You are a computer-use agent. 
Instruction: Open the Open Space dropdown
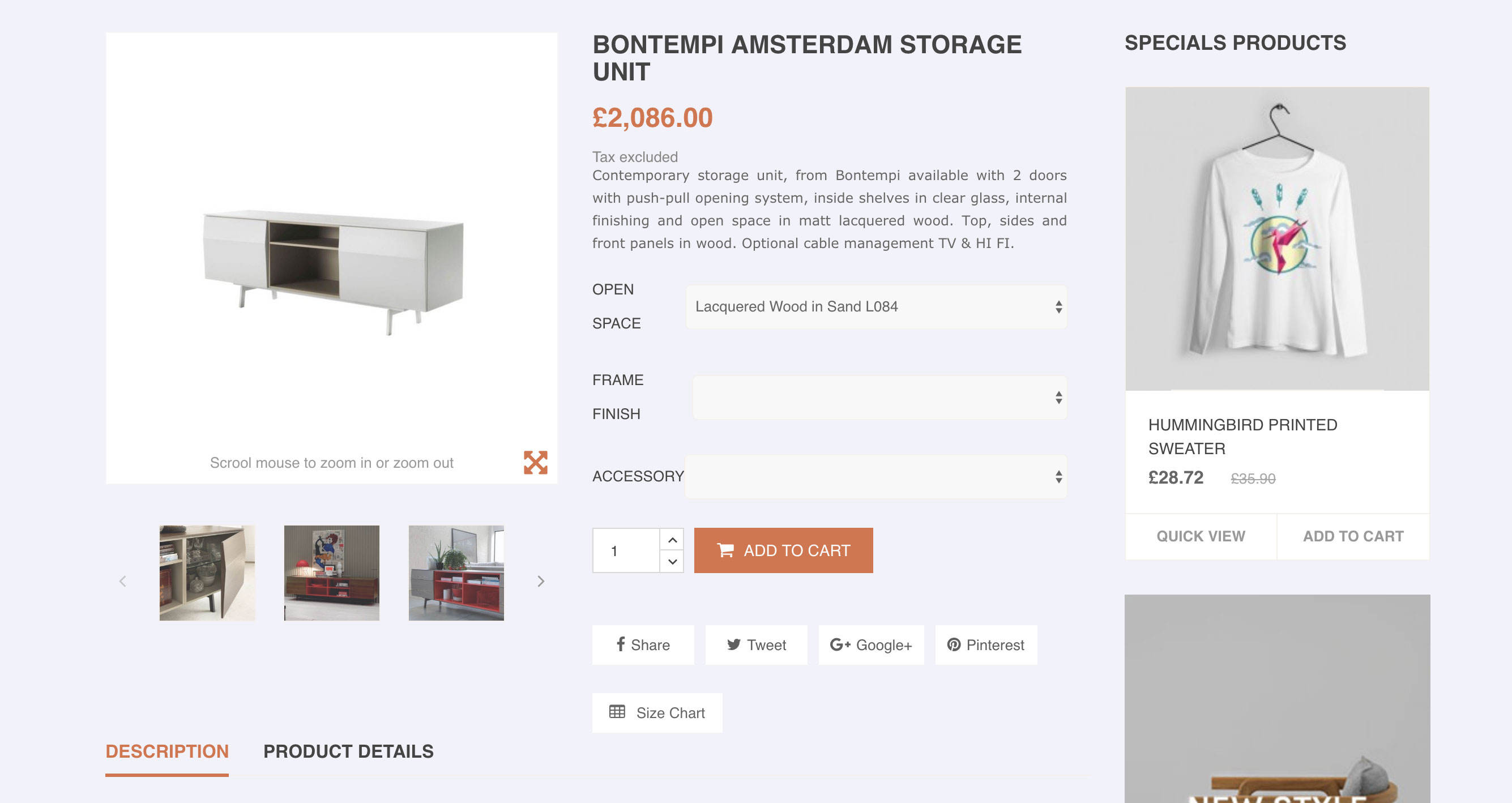(x=875, y=306)
